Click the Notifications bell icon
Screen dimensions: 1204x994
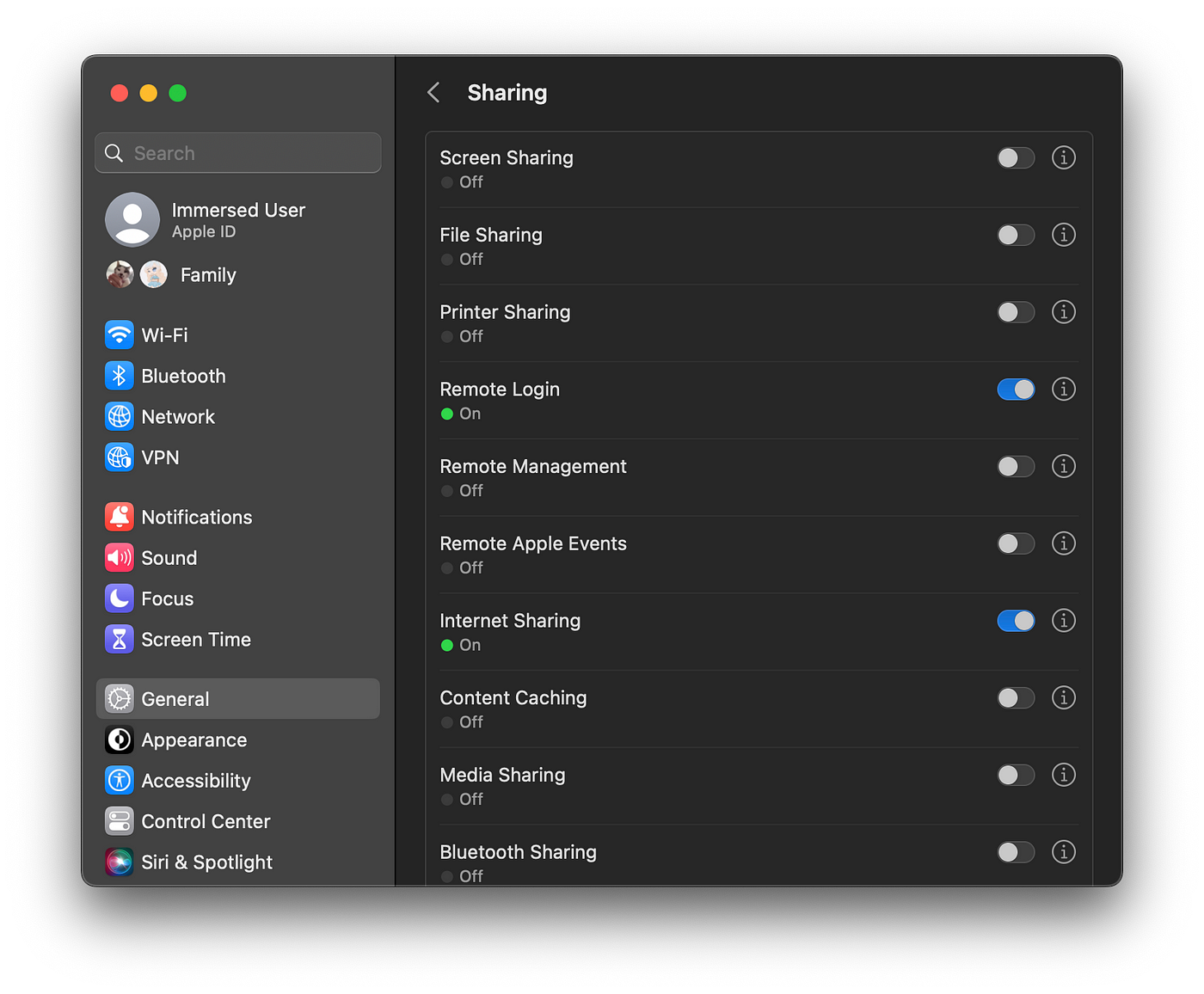pyautogui.click(x=120, y=517)
